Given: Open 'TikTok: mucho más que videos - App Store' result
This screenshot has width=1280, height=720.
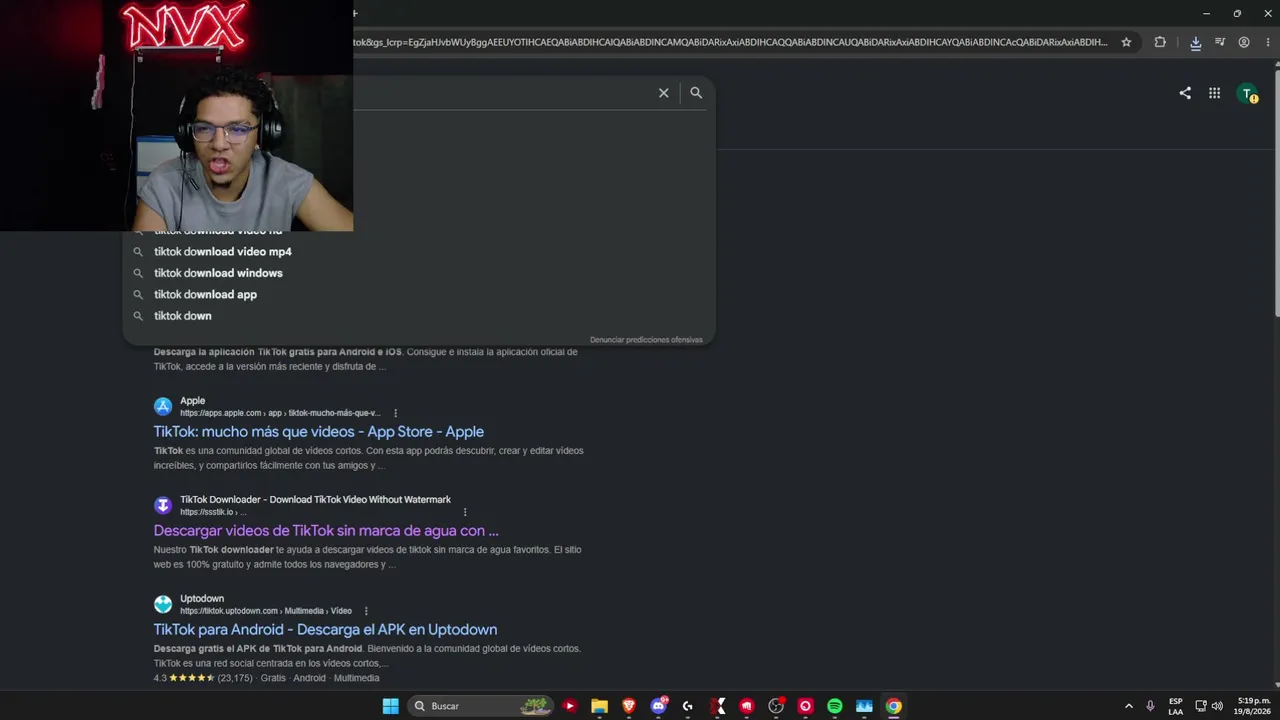Looking at the screenshot, I should click(318, 432).
